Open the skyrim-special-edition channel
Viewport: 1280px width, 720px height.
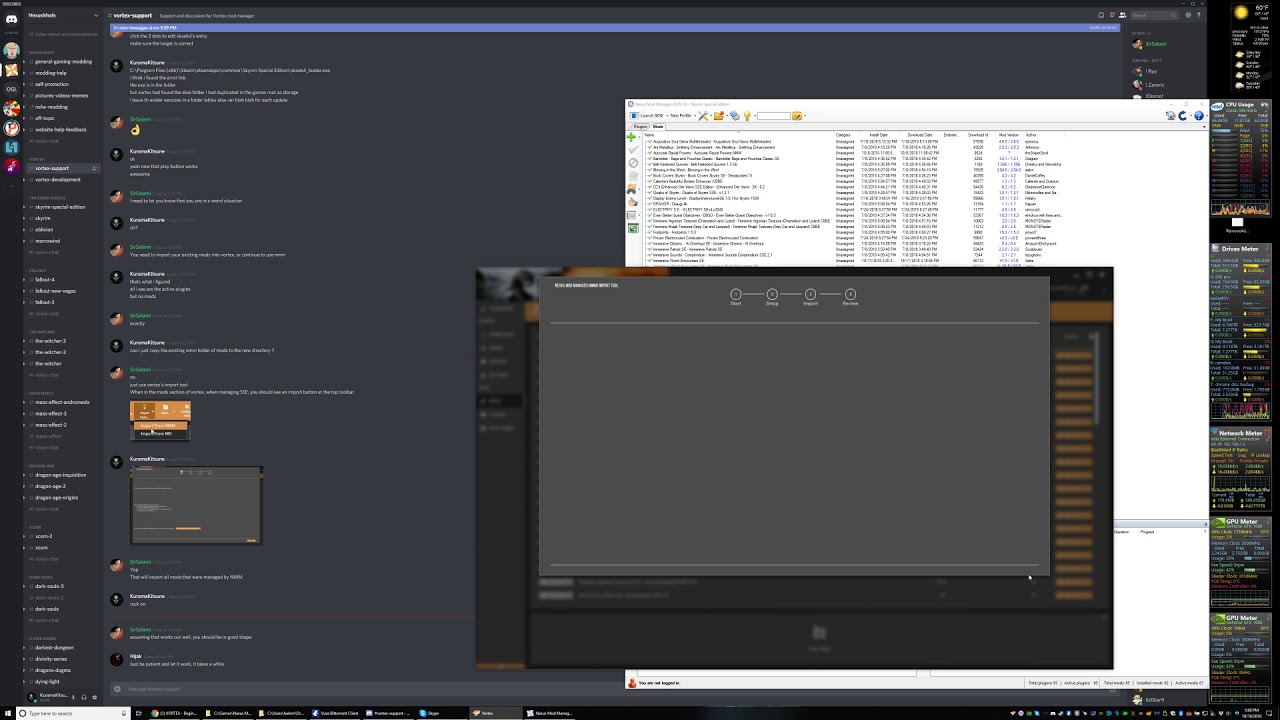click(60, 207)
